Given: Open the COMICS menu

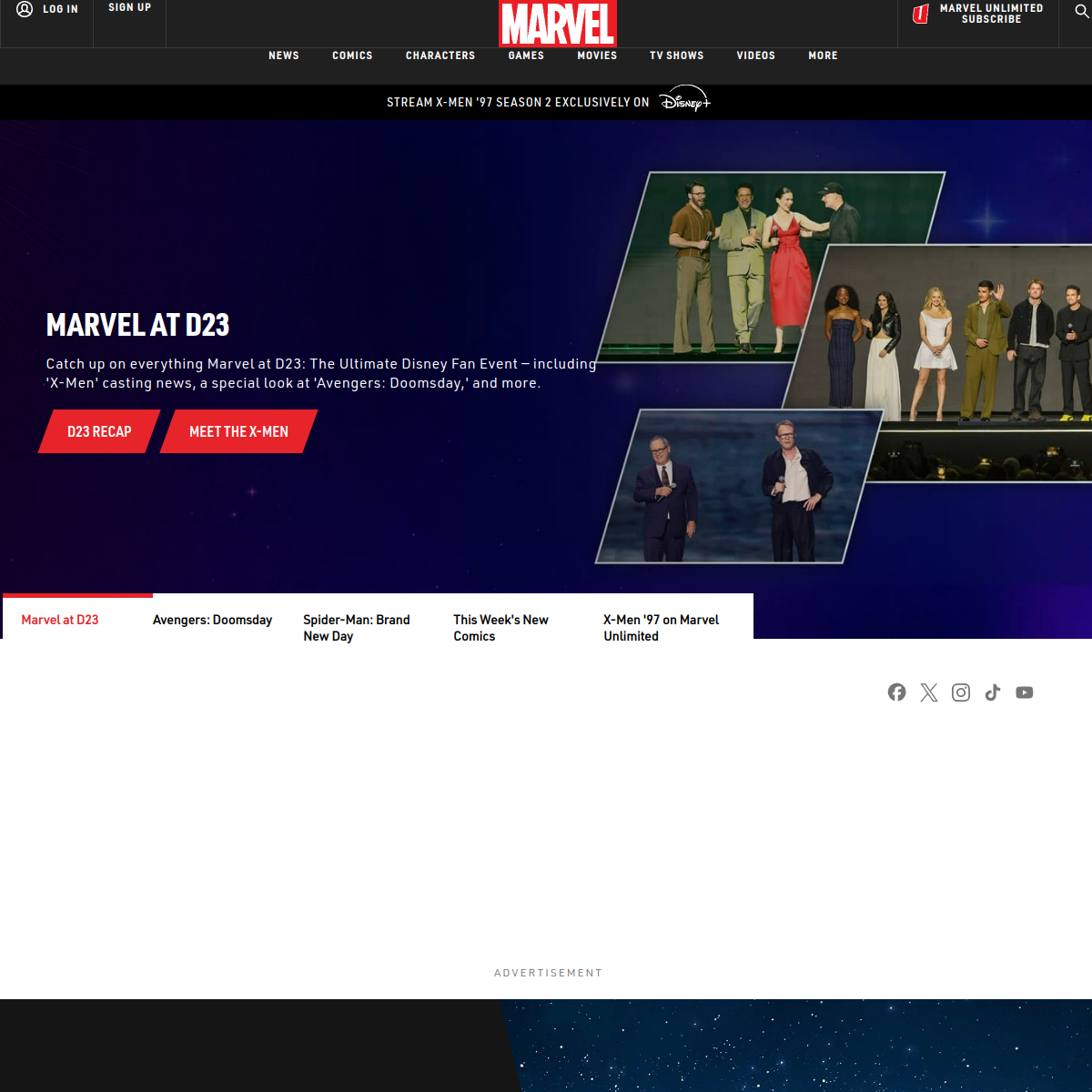Looking at the screenshot, I should click(352, 56).
